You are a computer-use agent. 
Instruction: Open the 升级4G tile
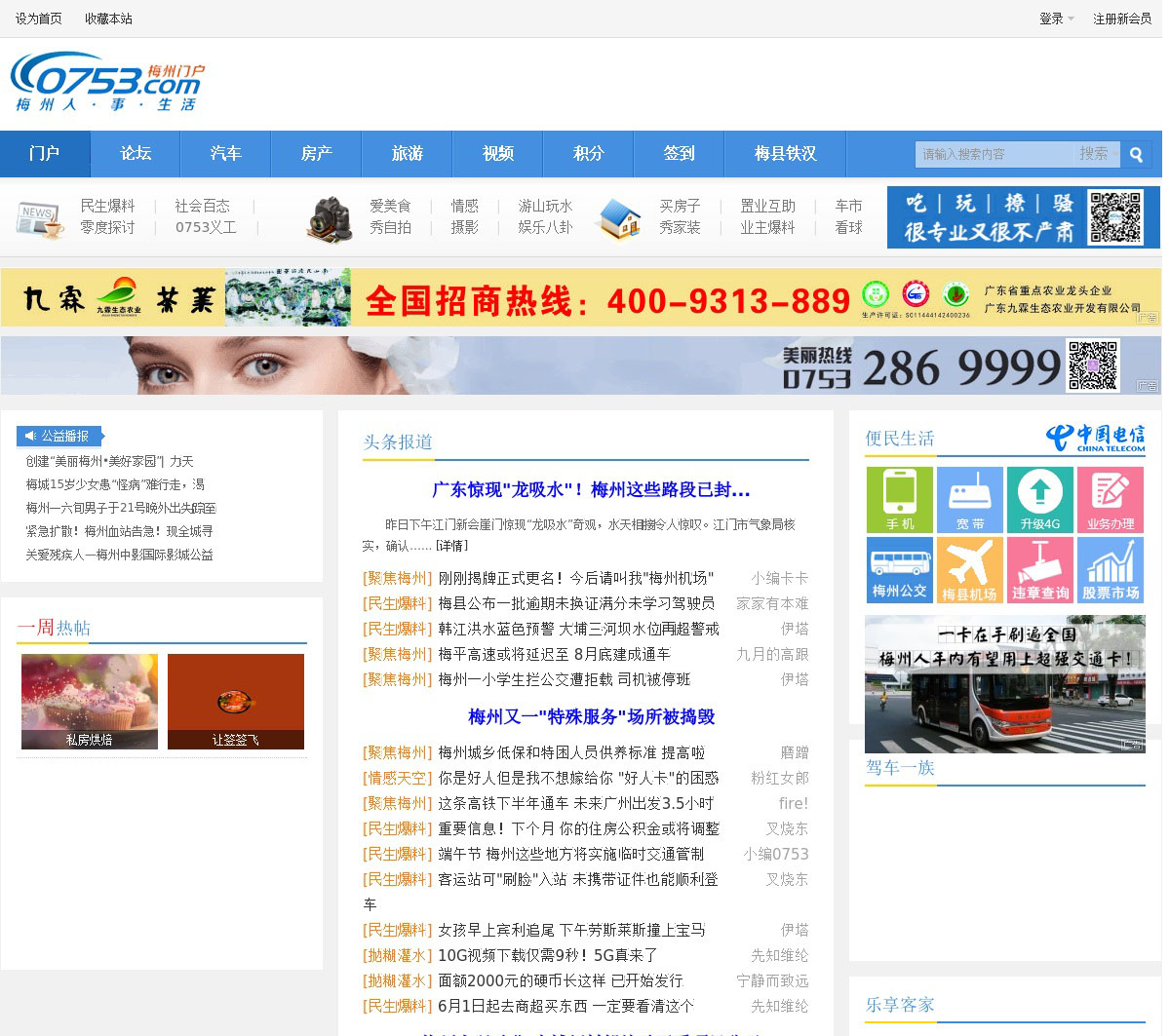(x=1040, y=500)
